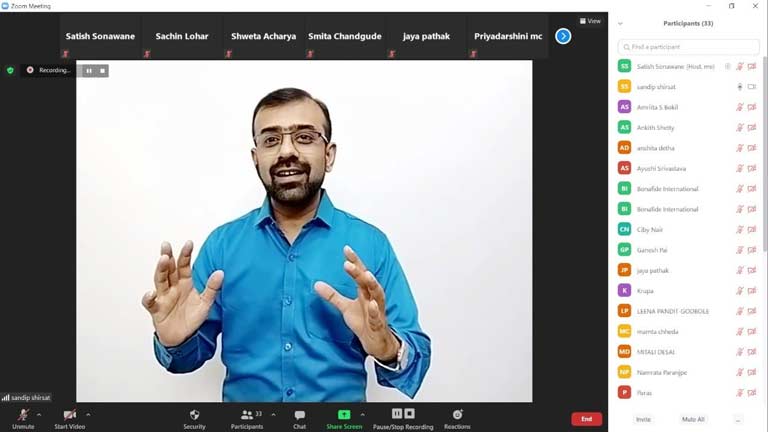The height and width of the screenshot is (432, 768).
Task: Open the Reactions menu
Action: tap(457, 414)
